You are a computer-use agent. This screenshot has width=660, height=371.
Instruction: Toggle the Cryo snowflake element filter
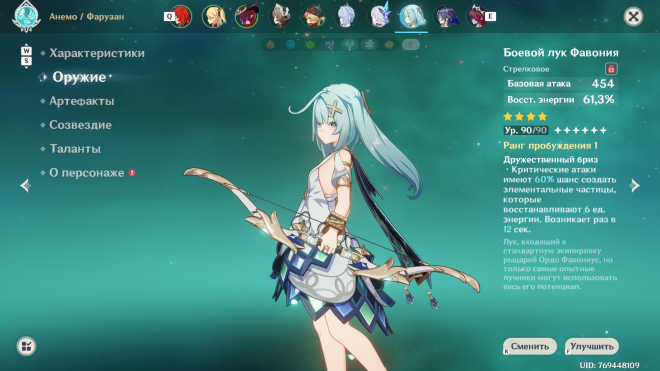(369, 44)
